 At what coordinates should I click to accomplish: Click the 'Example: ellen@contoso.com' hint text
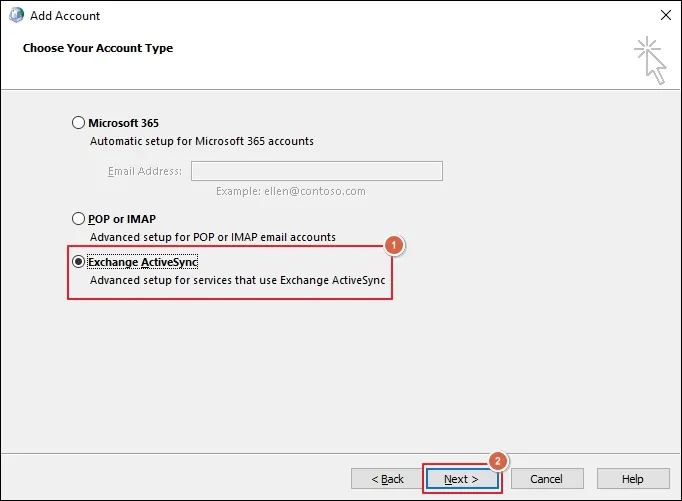click(291, 191)
